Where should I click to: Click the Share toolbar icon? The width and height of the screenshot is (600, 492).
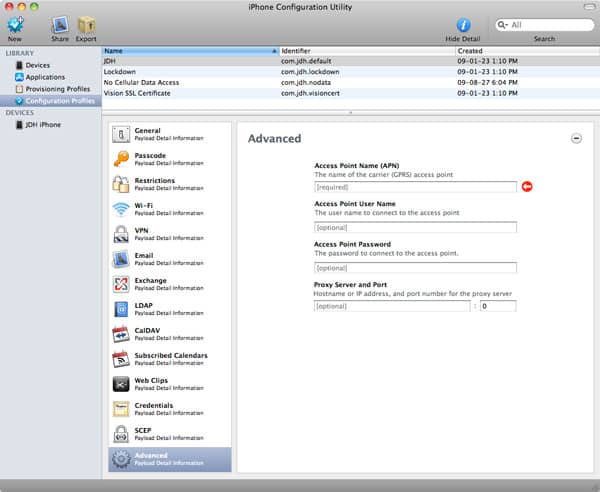[x=60, y=25]
